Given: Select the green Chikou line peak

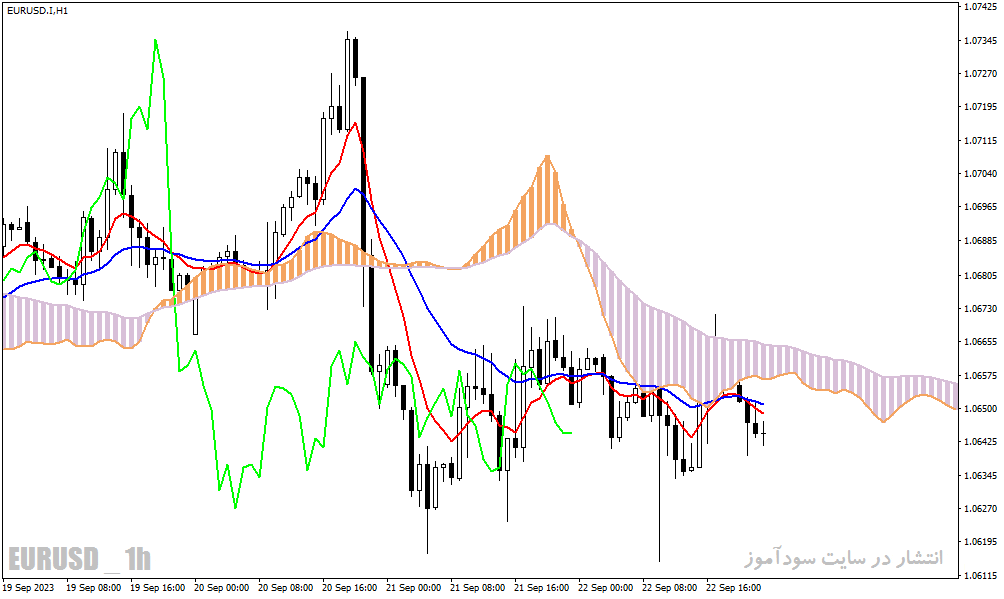Looking at the screenshot, I should [x=156, y=41].
